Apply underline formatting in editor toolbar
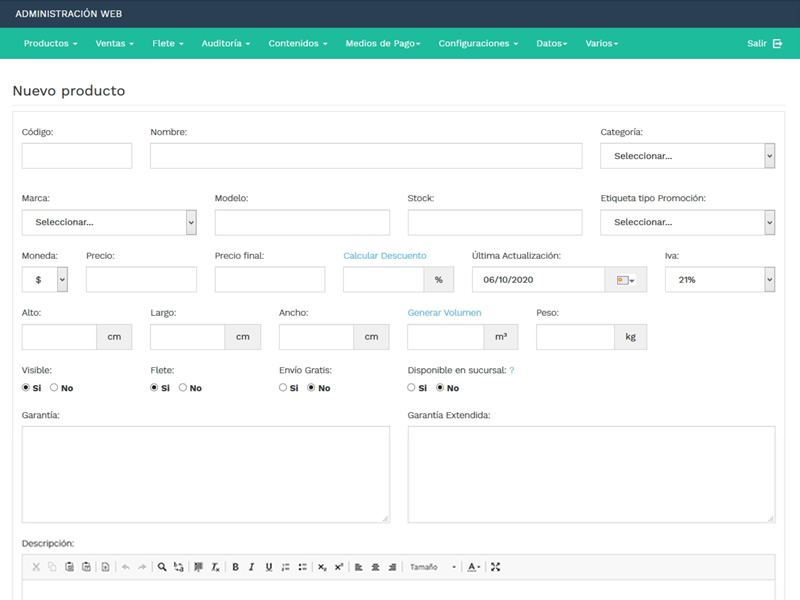Viewport: 800px width, 600px height. coord(269,567)
